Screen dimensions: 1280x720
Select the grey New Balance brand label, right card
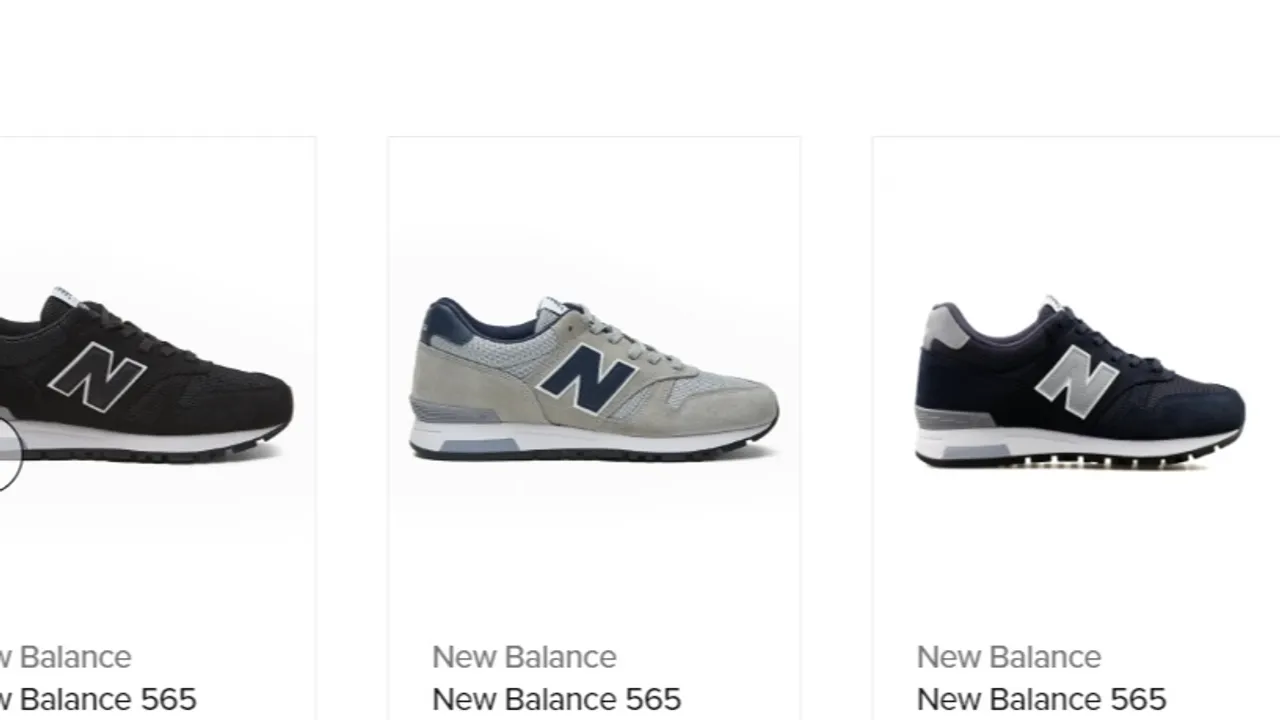pos(1009,657)
